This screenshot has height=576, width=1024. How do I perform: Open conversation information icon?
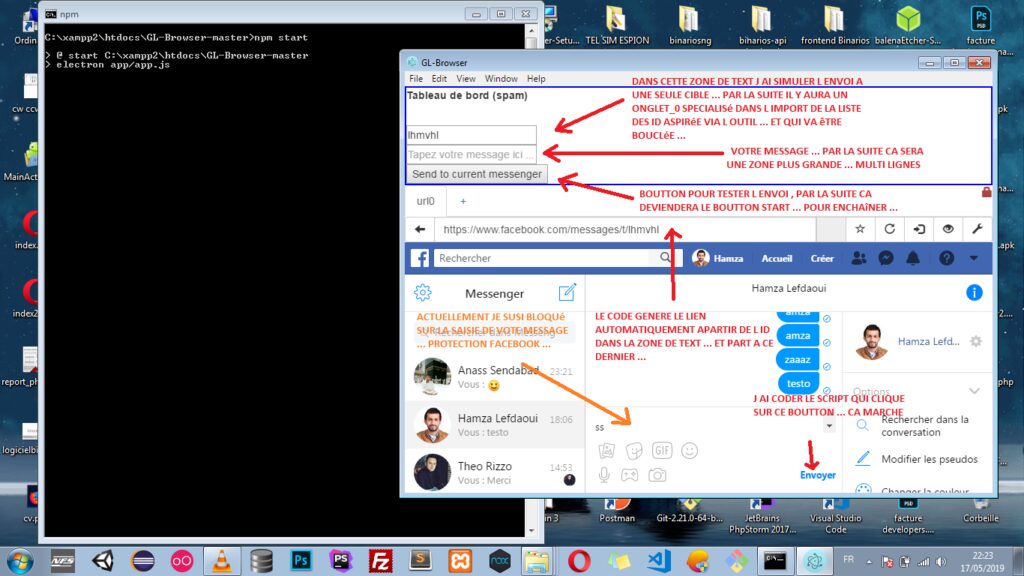point(974,293)
